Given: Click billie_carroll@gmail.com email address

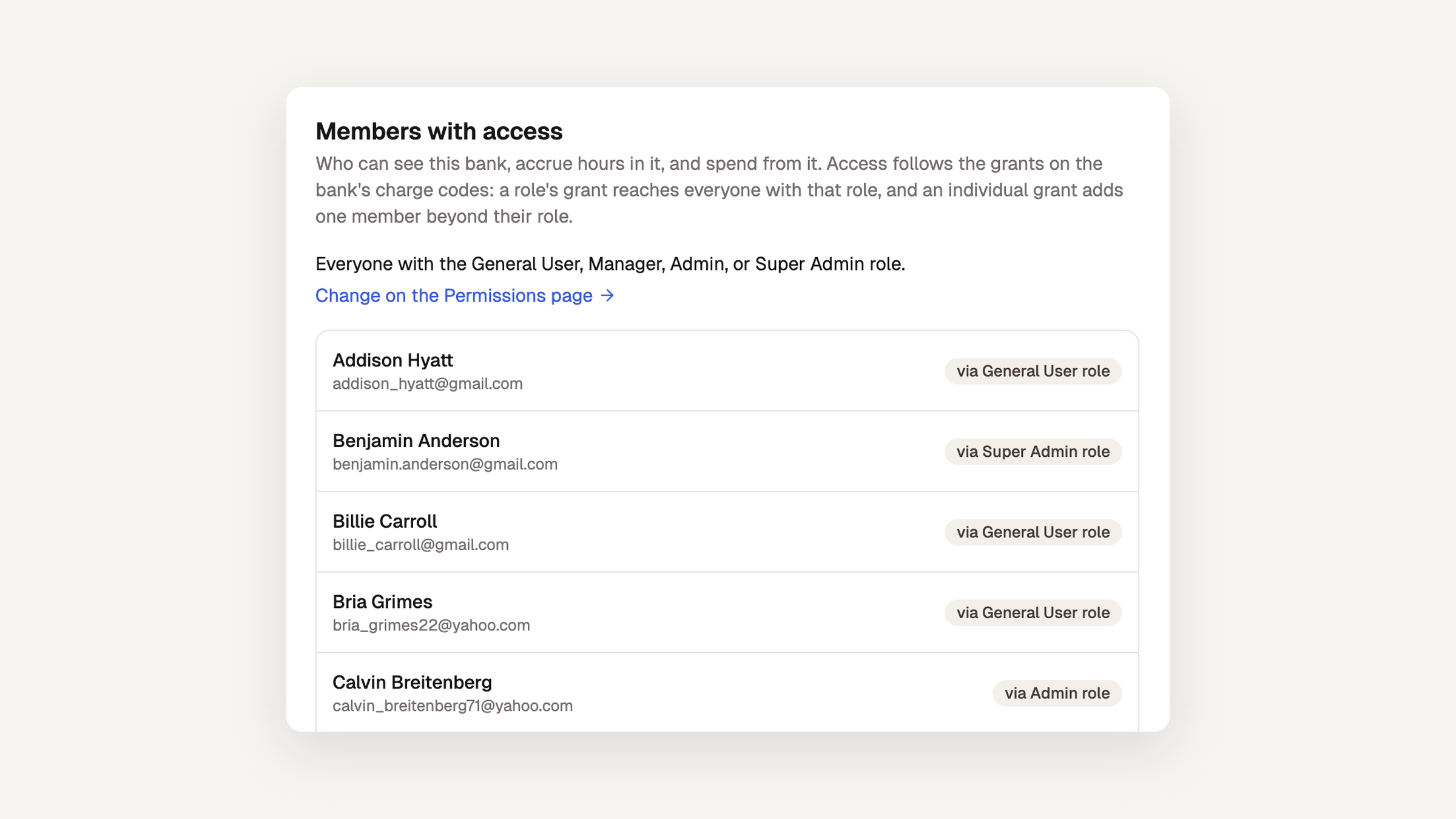Looking at the screenshot, I should point(420,545).
